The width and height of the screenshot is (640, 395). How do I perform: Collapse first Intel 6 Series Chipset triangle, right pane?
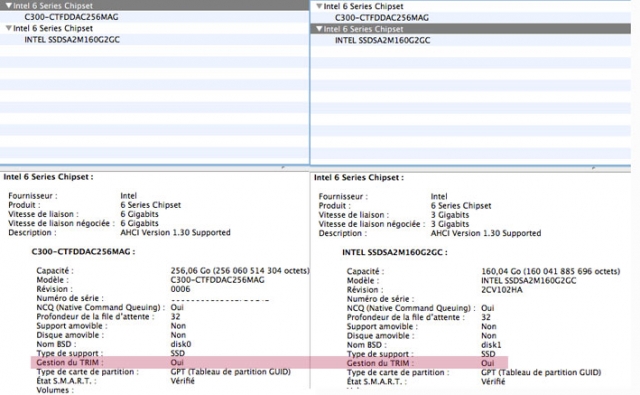click(319, 6)
